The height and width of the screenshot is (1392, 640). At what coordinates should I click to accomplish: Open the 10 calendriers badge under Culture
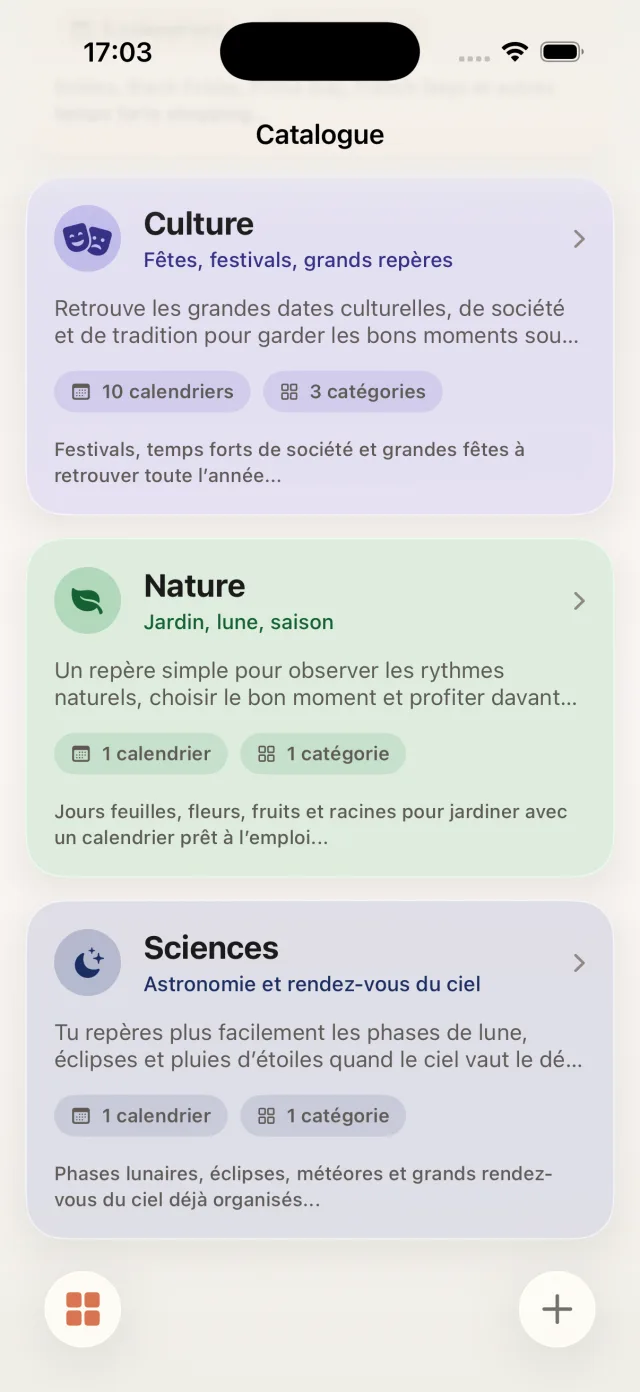click(151, 391)
